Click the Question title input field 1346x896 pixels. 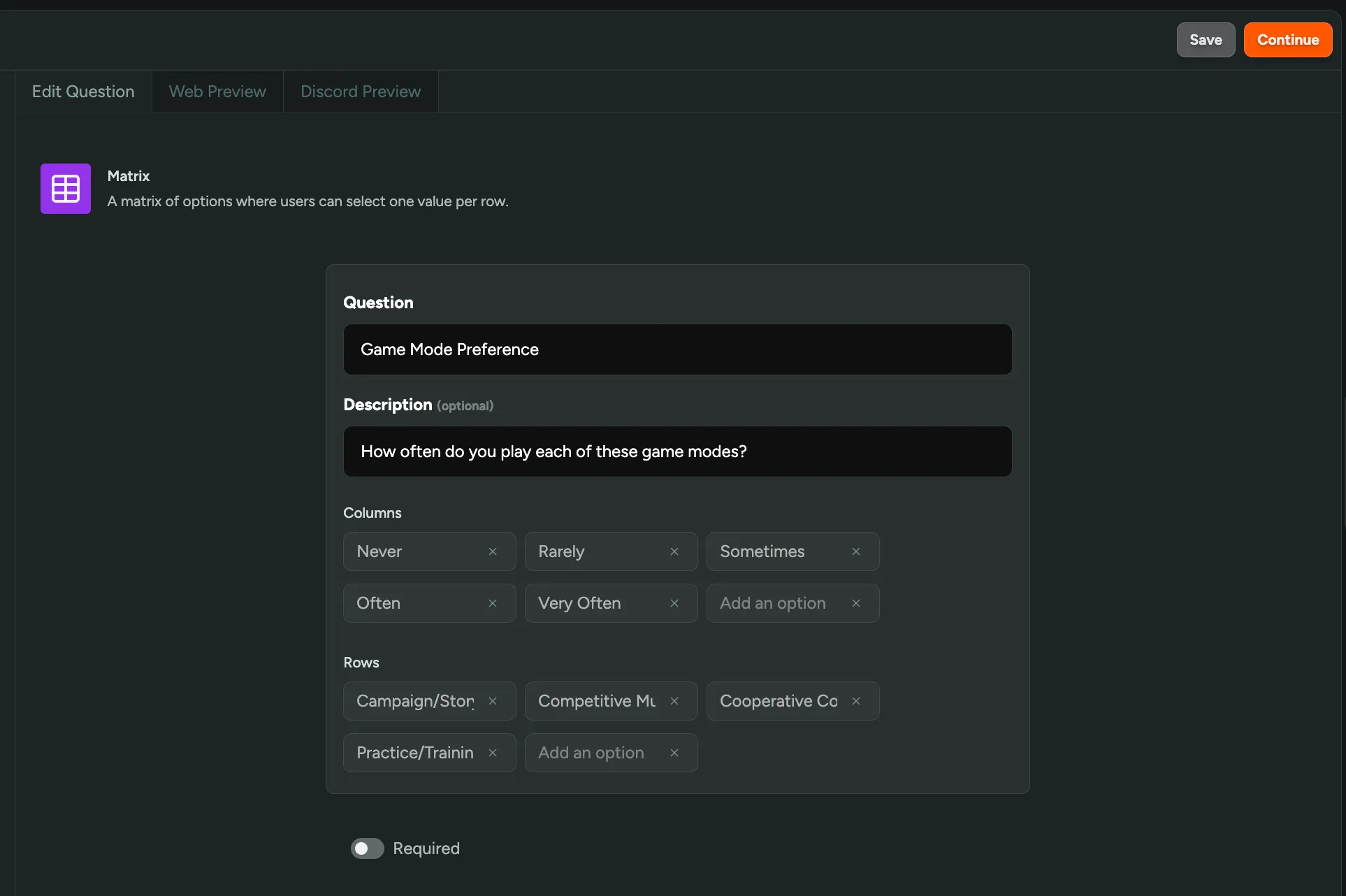pyautogui.click(x=677, y=349)
